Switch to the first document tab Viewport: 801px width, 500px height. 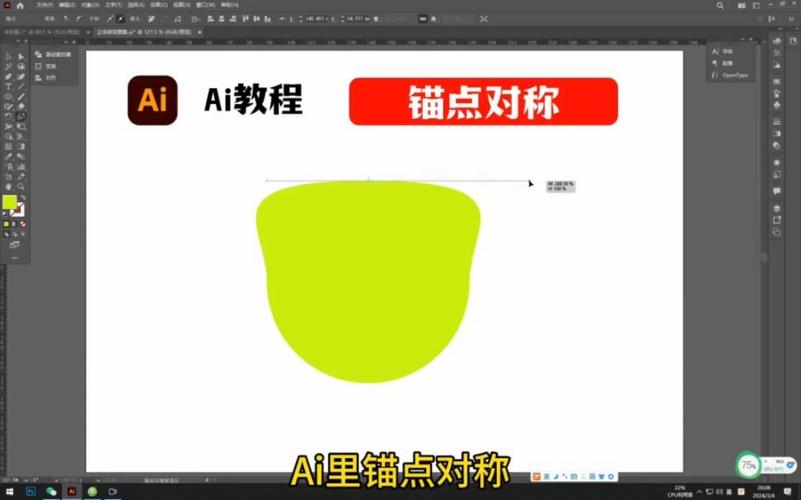point(43,32)
